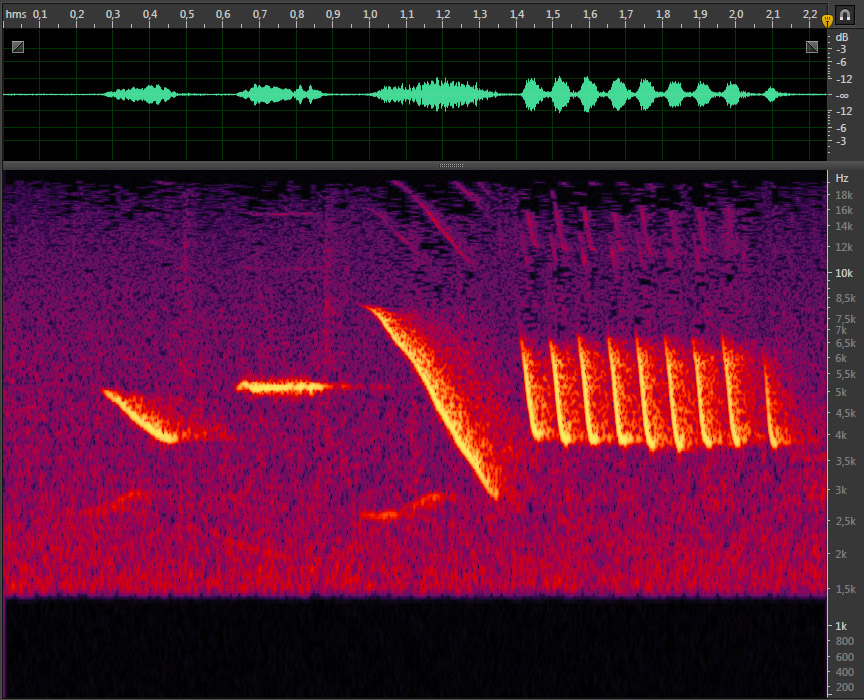Click the yellow playhead marker
The width and height of the screenshot is (864, 700).
827,21
